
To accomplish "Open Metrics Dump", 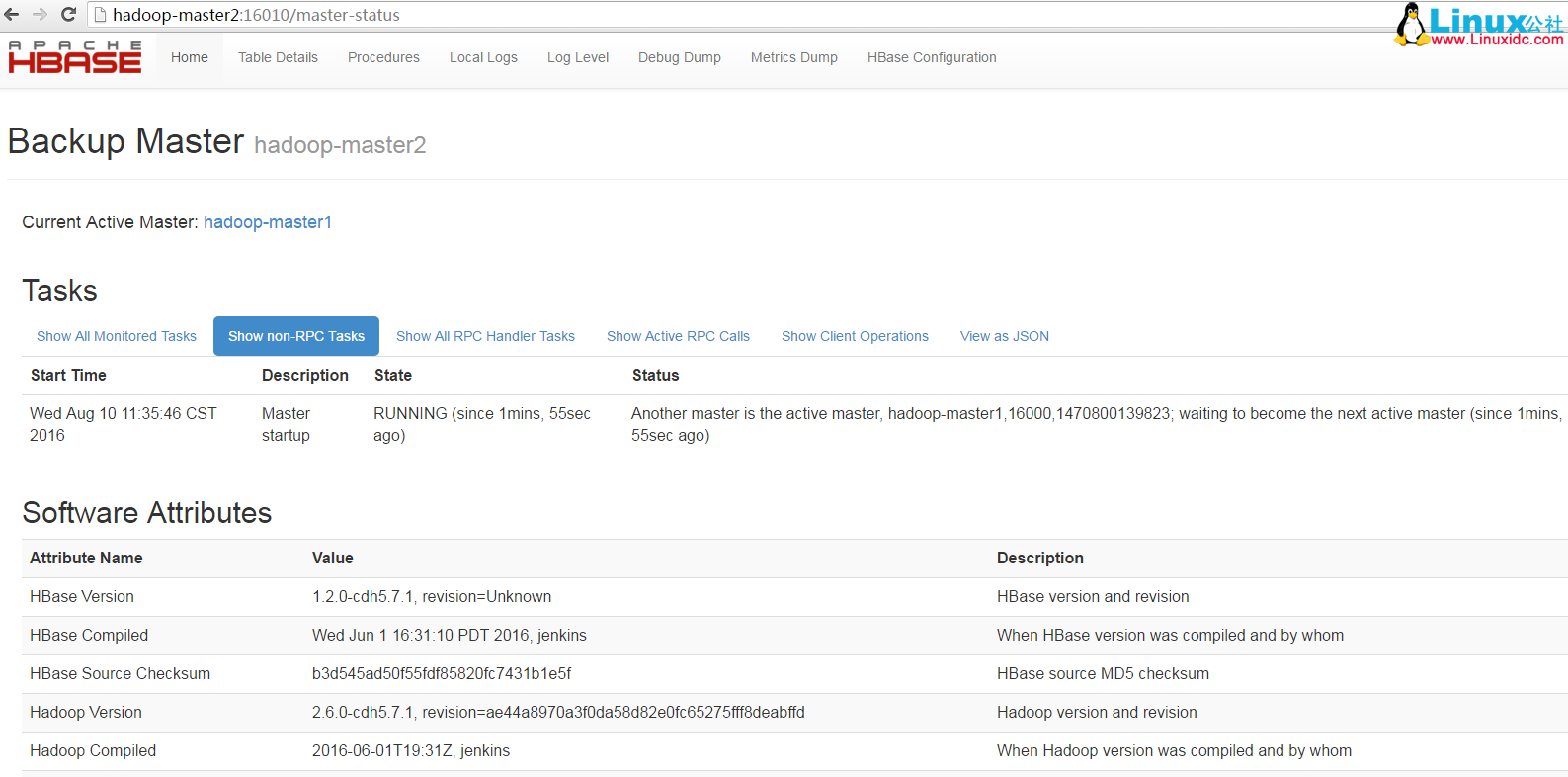I will (794, 57).
